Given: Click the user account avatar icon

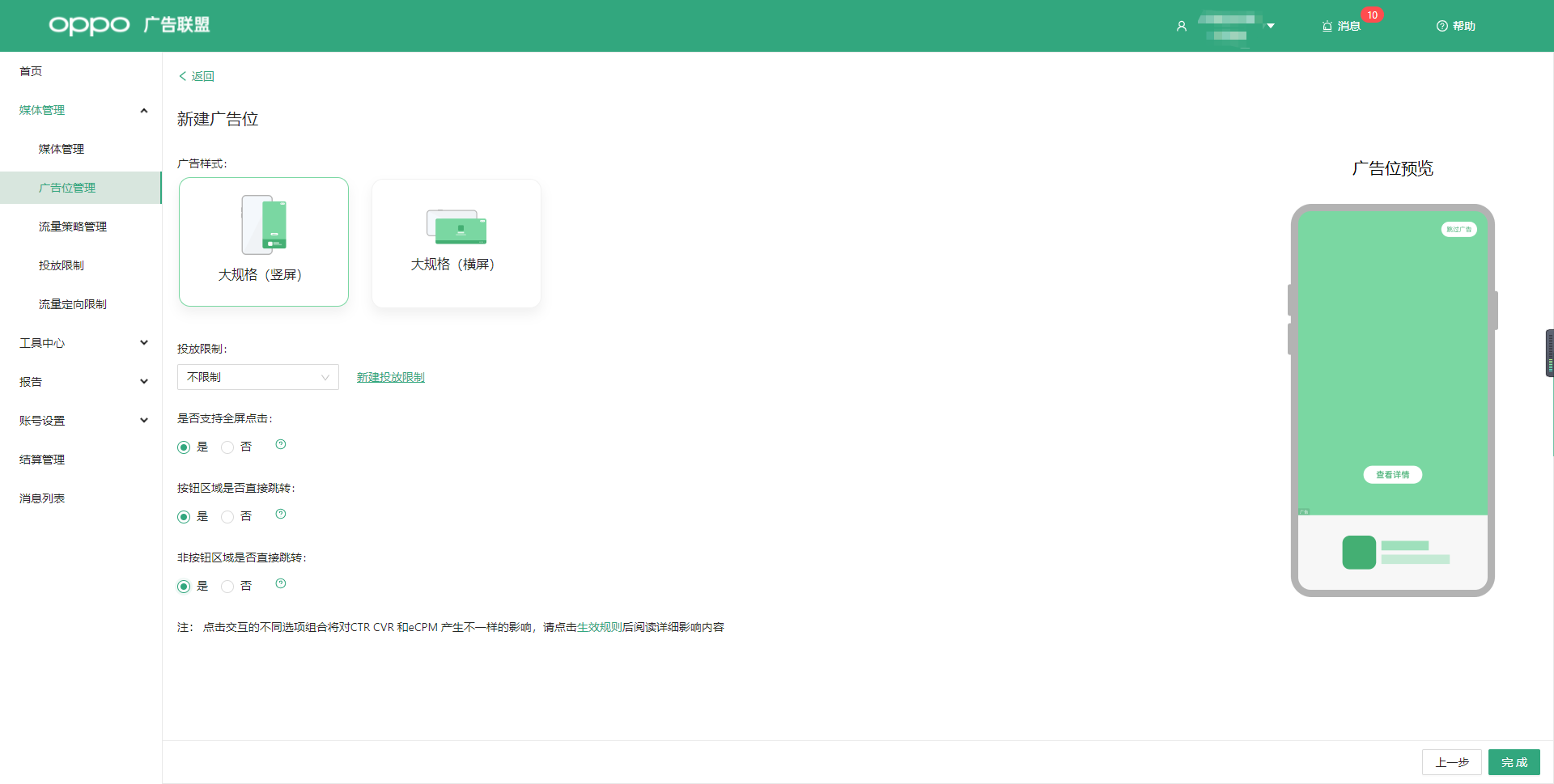Looking at the screenshot, I should click(x=1181, y=26).
